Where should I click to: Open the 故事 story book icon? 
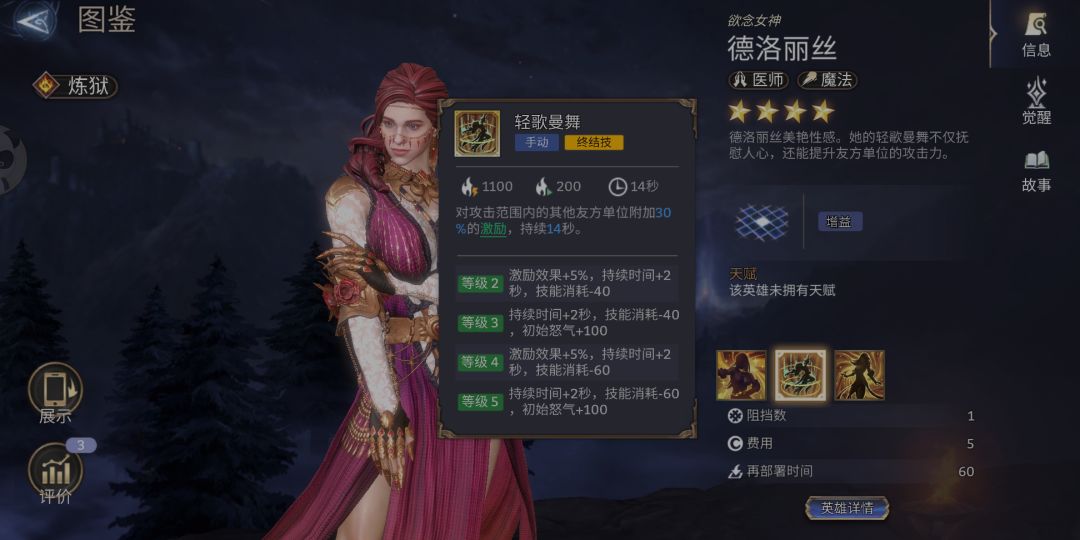click(1036, 171)
